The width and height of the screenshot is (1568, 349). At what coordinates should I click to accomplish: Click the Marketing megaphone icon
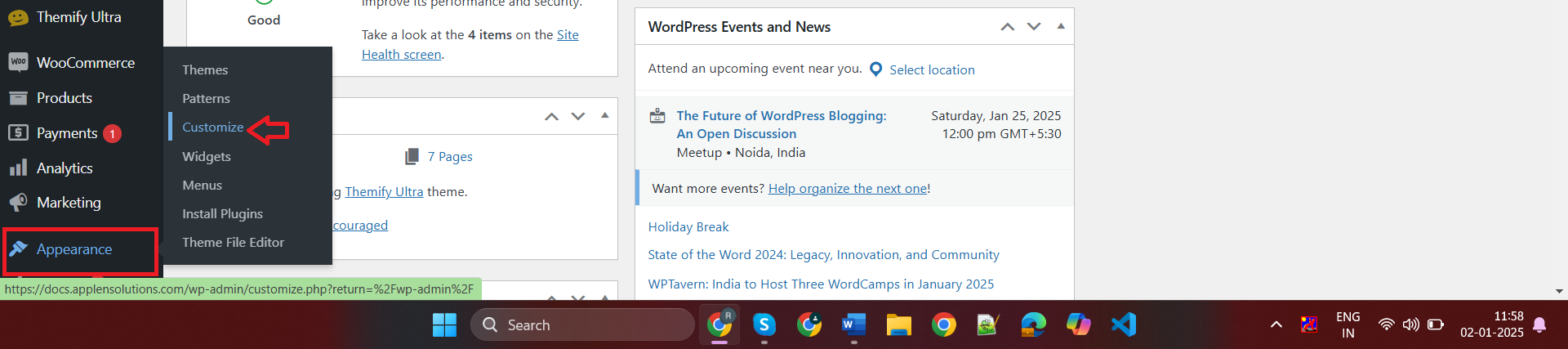(x=18, y=203)
